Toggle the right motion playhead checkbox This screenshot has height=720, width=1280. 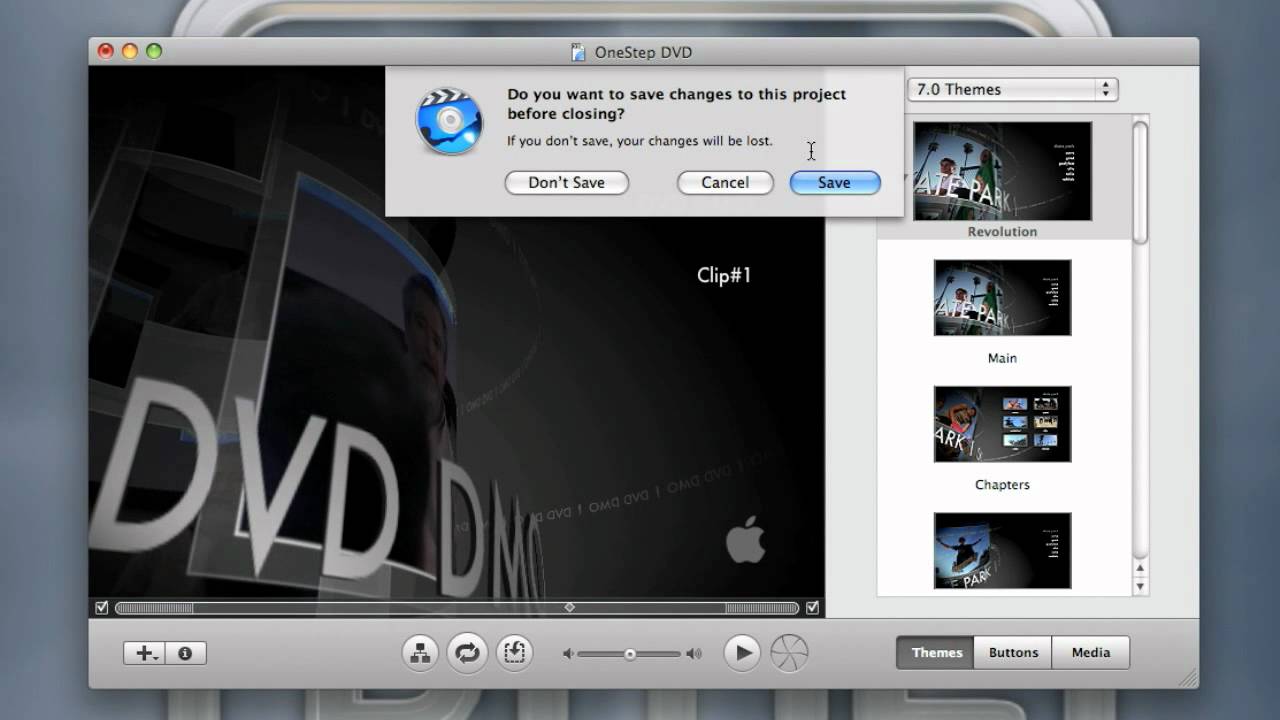pyautogui.click(x=812, y=607)
